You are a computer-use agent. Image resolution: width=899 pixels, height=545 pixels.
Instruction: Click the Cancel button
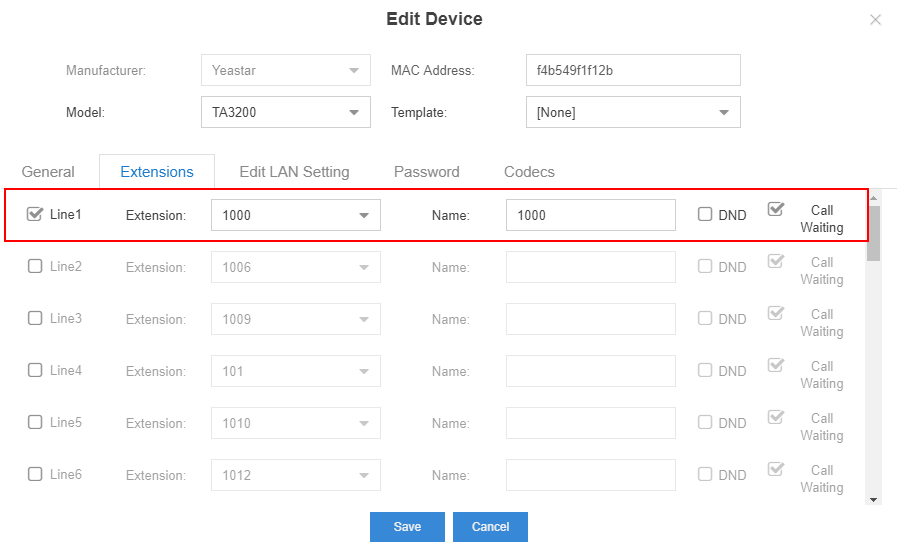pos(490,527)
